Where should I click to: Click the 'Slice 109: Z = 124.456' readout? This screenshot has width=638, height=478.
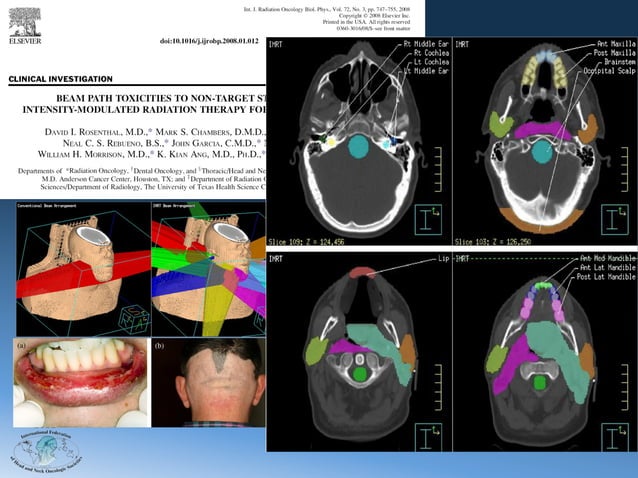pos(306,242)
